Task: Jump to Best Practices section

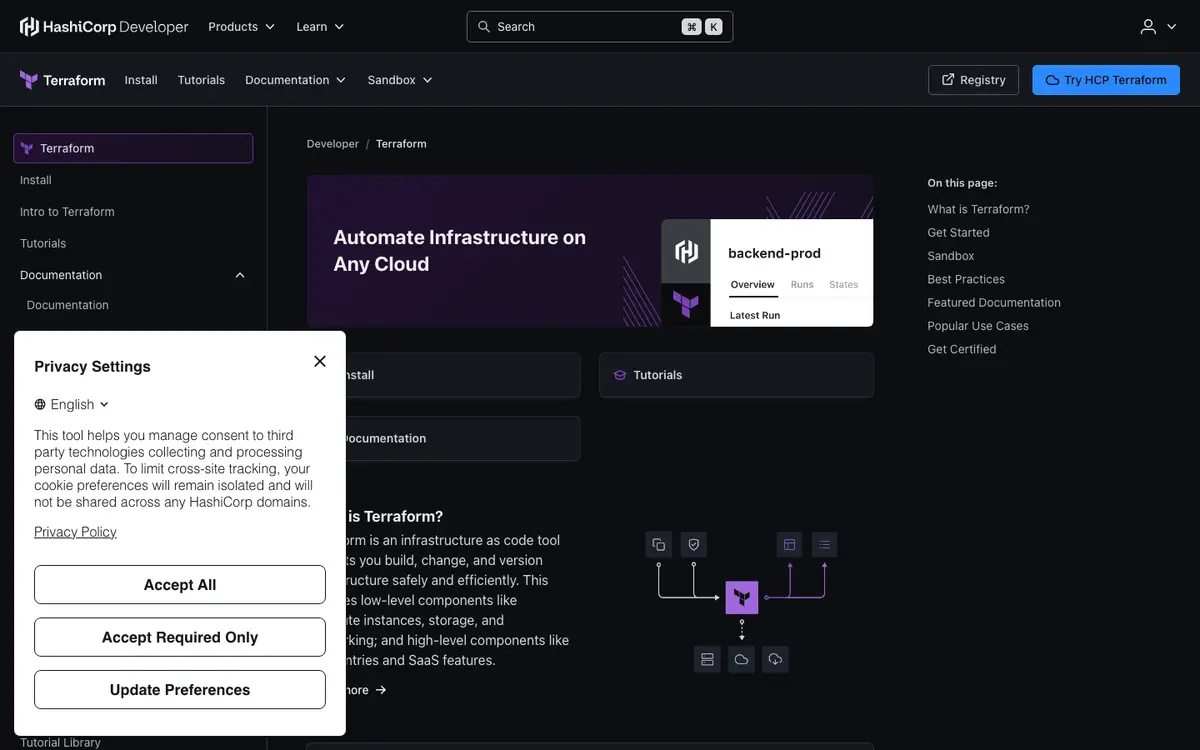Action: click(x=966, y=279)
